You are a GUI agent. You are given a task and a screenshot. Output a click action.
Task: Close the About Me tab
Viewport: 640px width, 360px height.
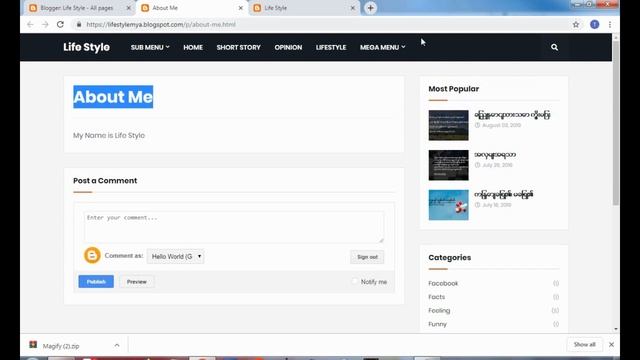241,8
